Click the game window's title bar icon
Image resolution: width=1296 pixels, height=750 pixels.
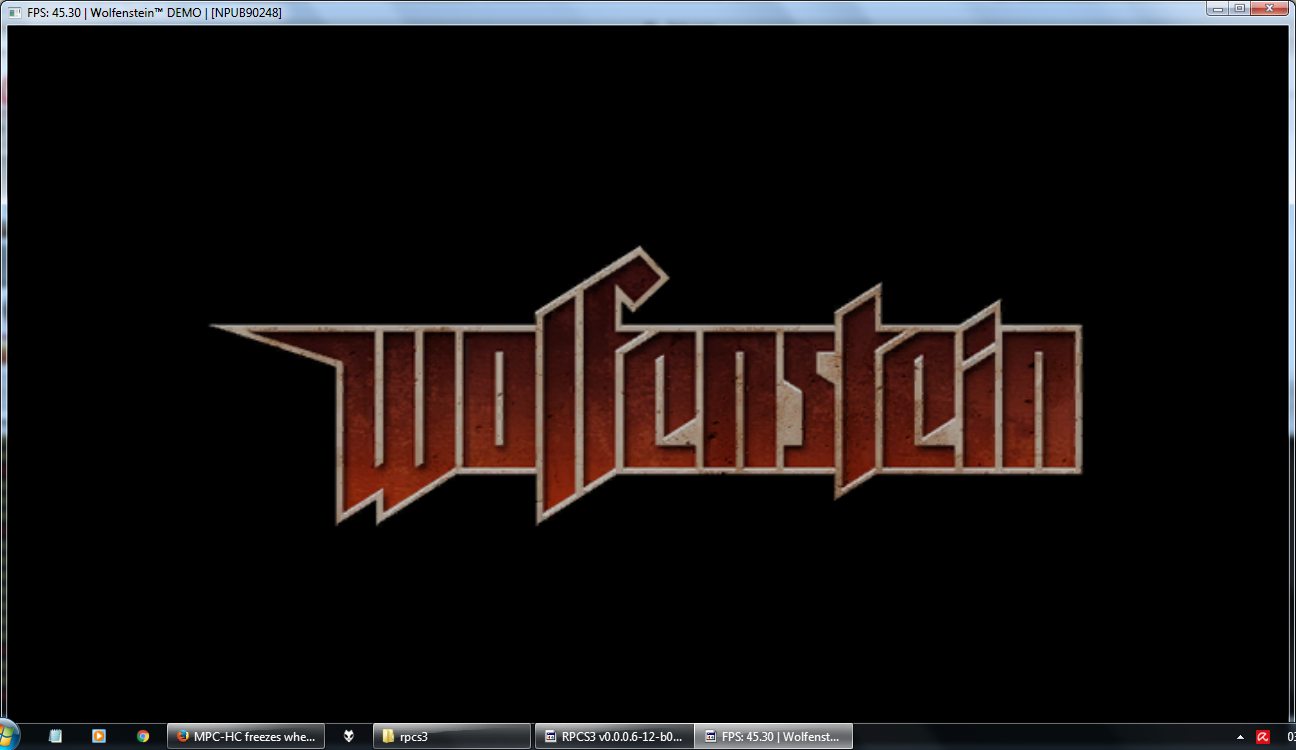click(14, 12)
